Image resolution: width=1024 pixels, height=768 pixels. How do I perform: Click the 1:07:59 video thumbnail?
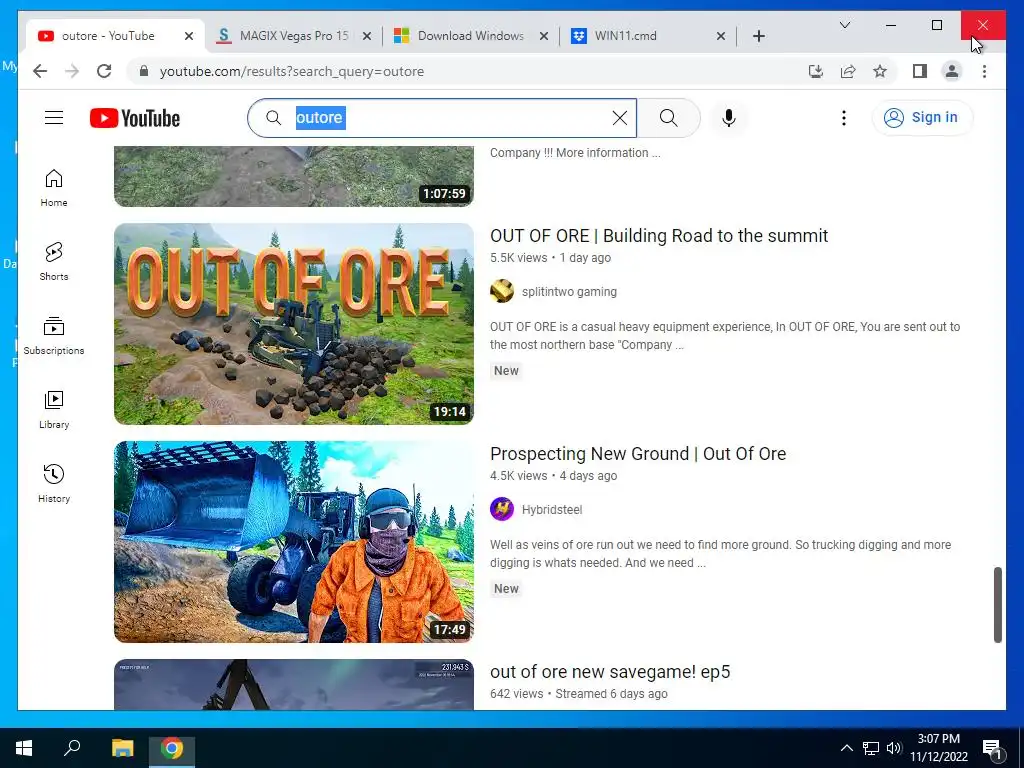294,176
